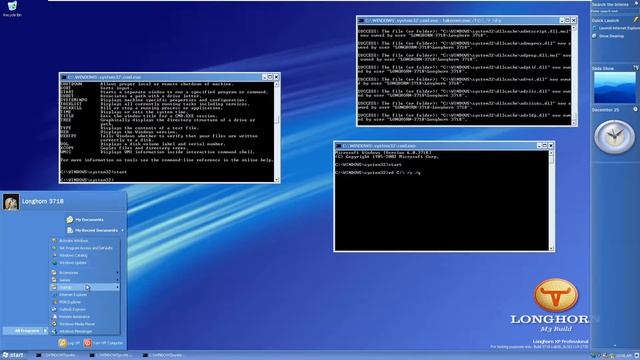Click the Log Off button
The height and width of the screenshot is (360, 640).
coord(69,343)
